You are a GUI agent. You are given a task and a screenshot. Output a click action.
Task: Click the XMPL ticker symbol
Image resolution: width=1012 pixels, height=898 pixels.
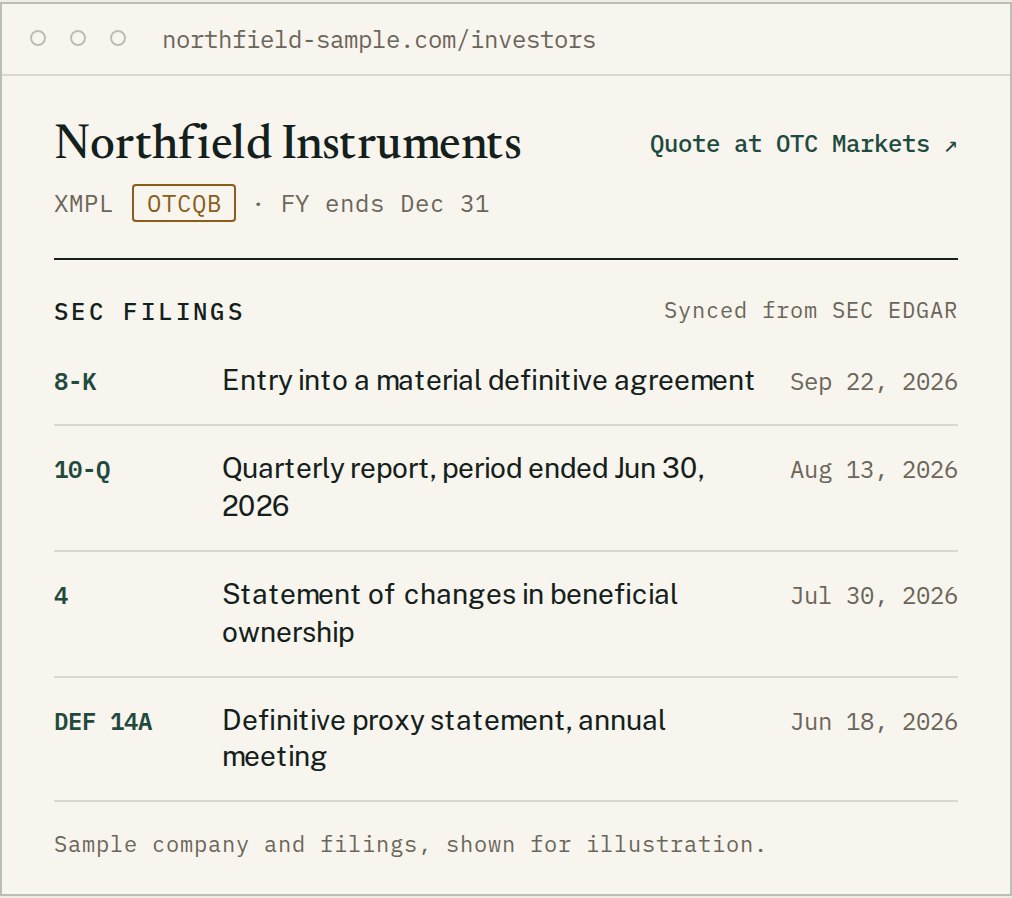click(83, 204)
